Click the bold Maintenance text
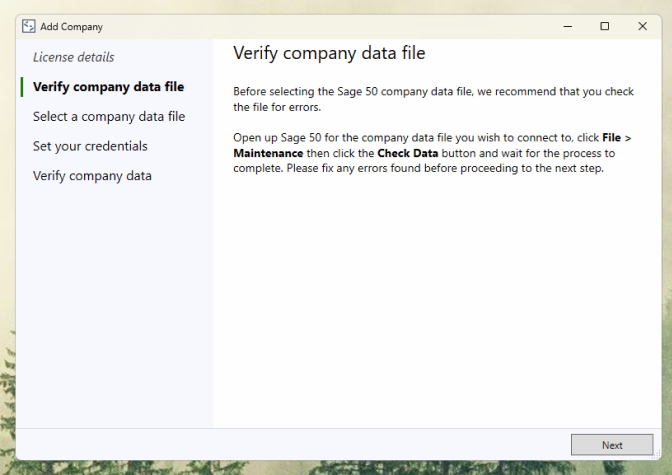Viewport: 672px width, 475px height. [268, 153]
